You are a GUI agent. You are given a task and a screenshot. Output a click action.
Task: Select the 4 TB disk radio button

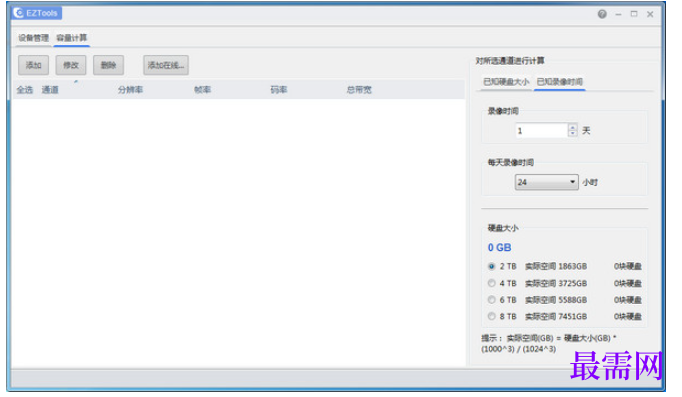click(x=491, y=283)
